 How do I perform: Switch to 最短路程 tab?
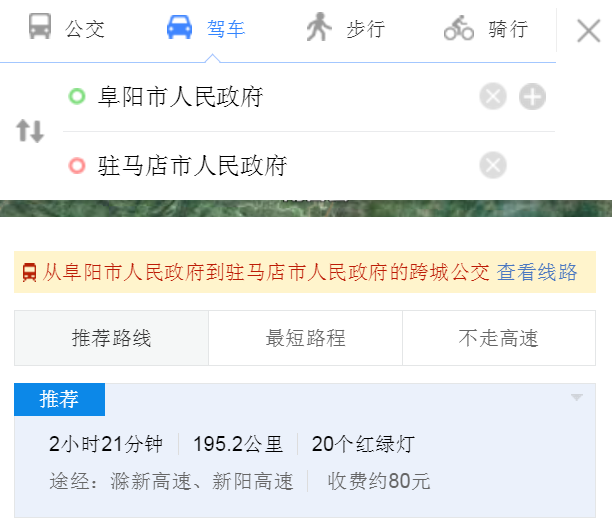point(305,338)
